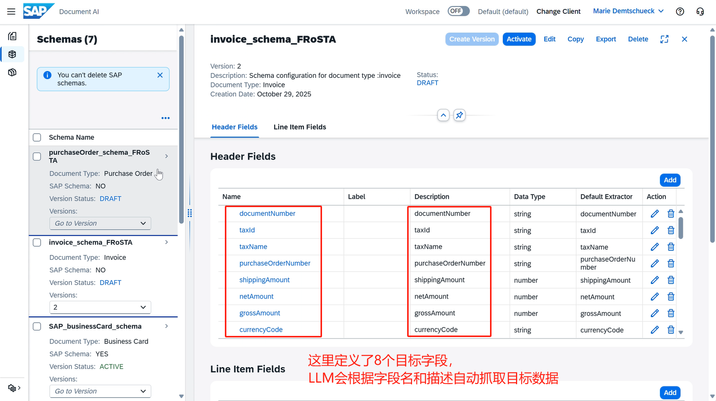Viewport: 716px width, 401px height.
Task: Export the invoice schema
Action: (x=605, y=39)
